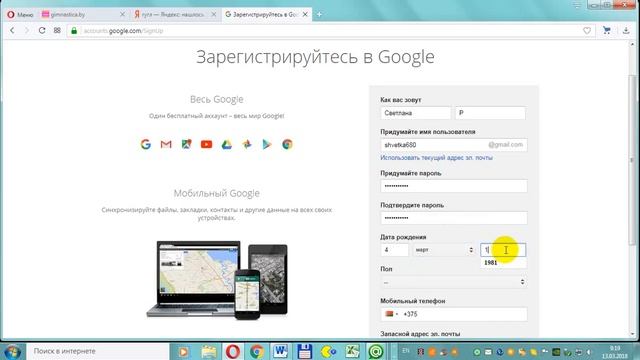Image resolution: width=640 pixels, height=360 pixels.
Task: Open the Opera taskbar icon
Action: (x=233, y=351)
